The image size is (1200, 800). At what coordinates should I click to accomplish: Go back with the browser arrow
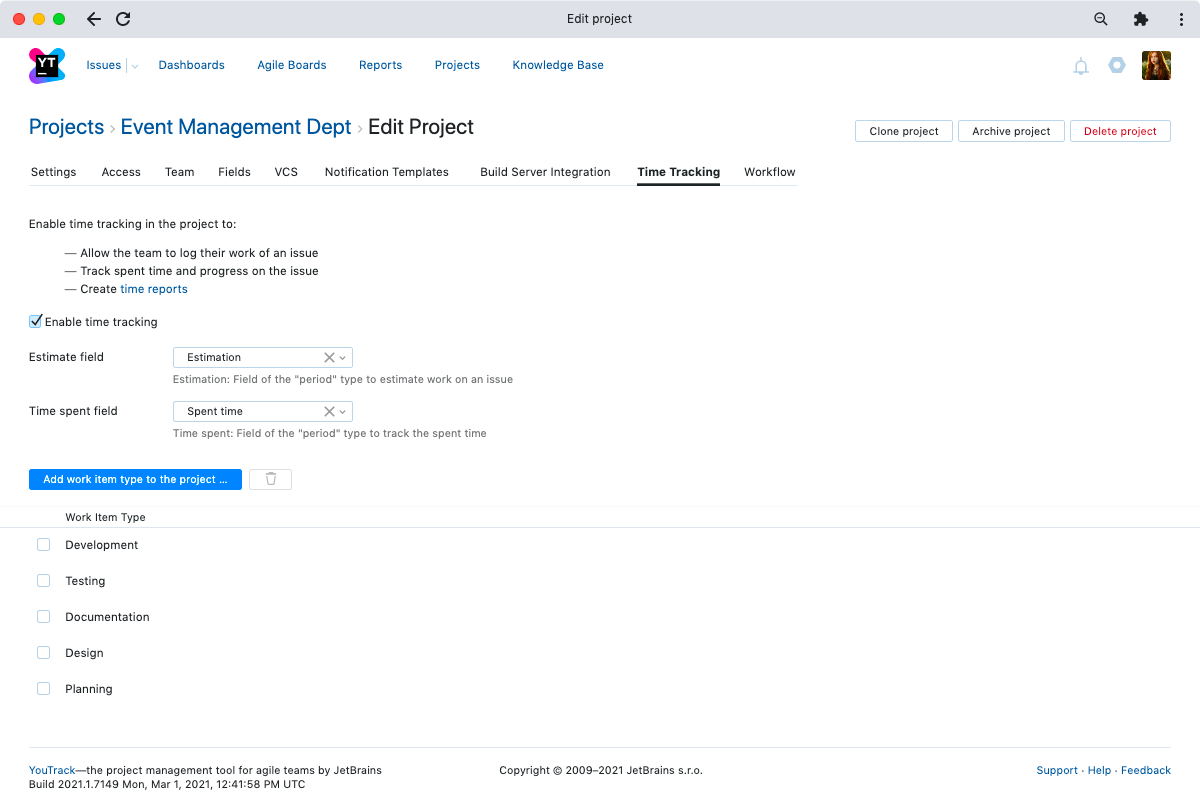tap(93, 19)
